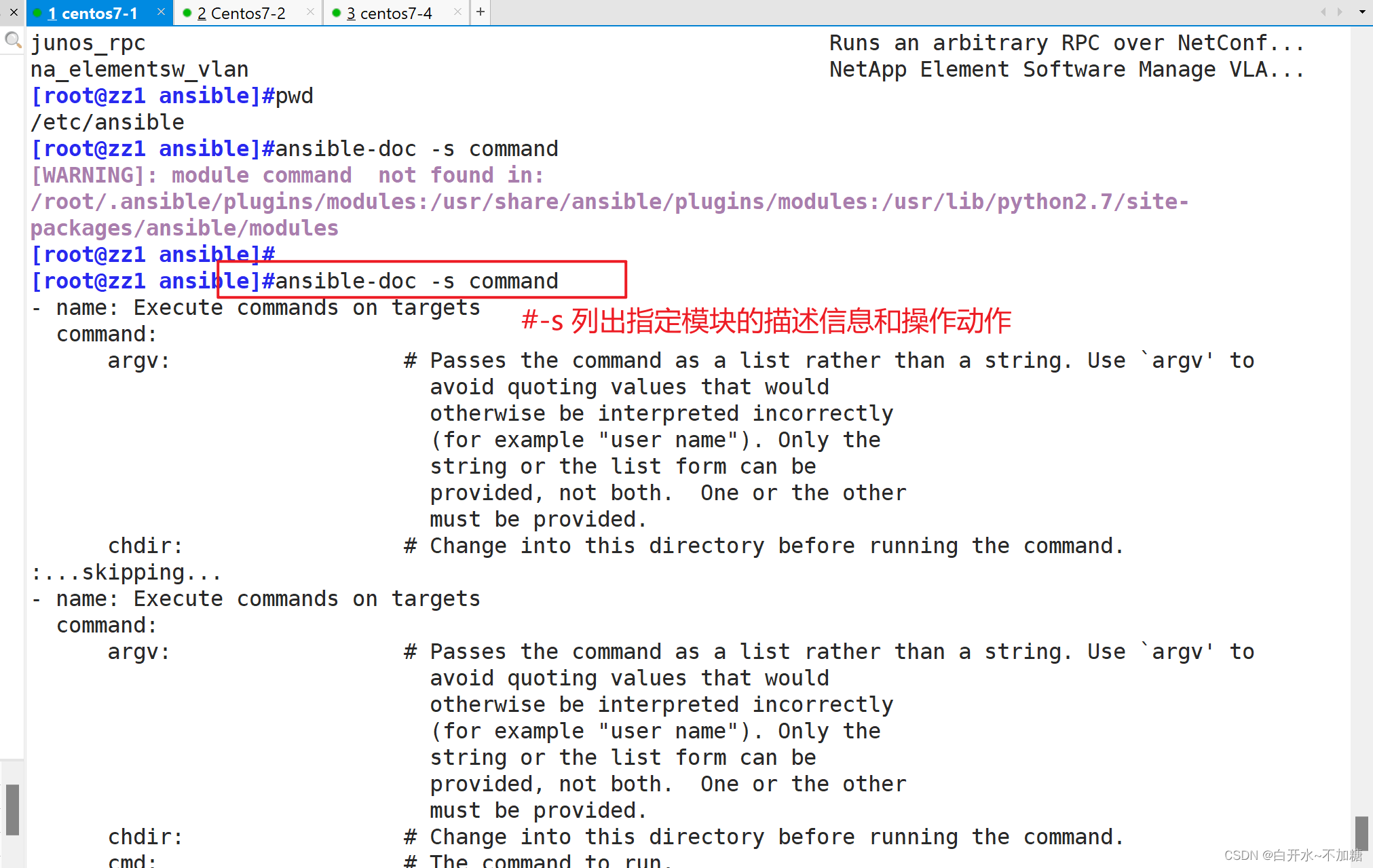Click the terminal vertical scrollbar thumb

click(1361, 833)
